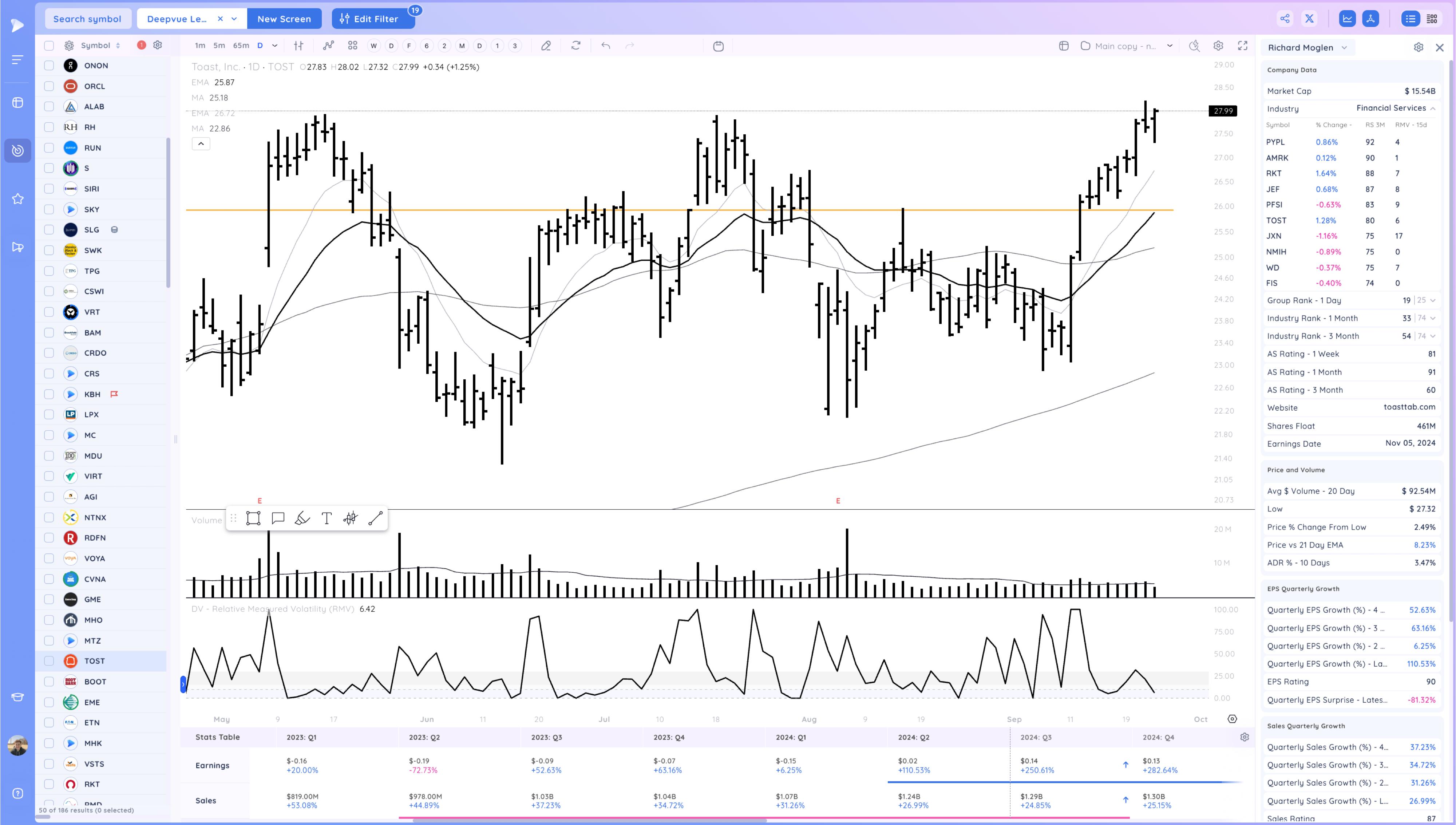This screenshot has height=825, width=1456.
Task: Click the refresh chart icon
Action: point(576,46)
